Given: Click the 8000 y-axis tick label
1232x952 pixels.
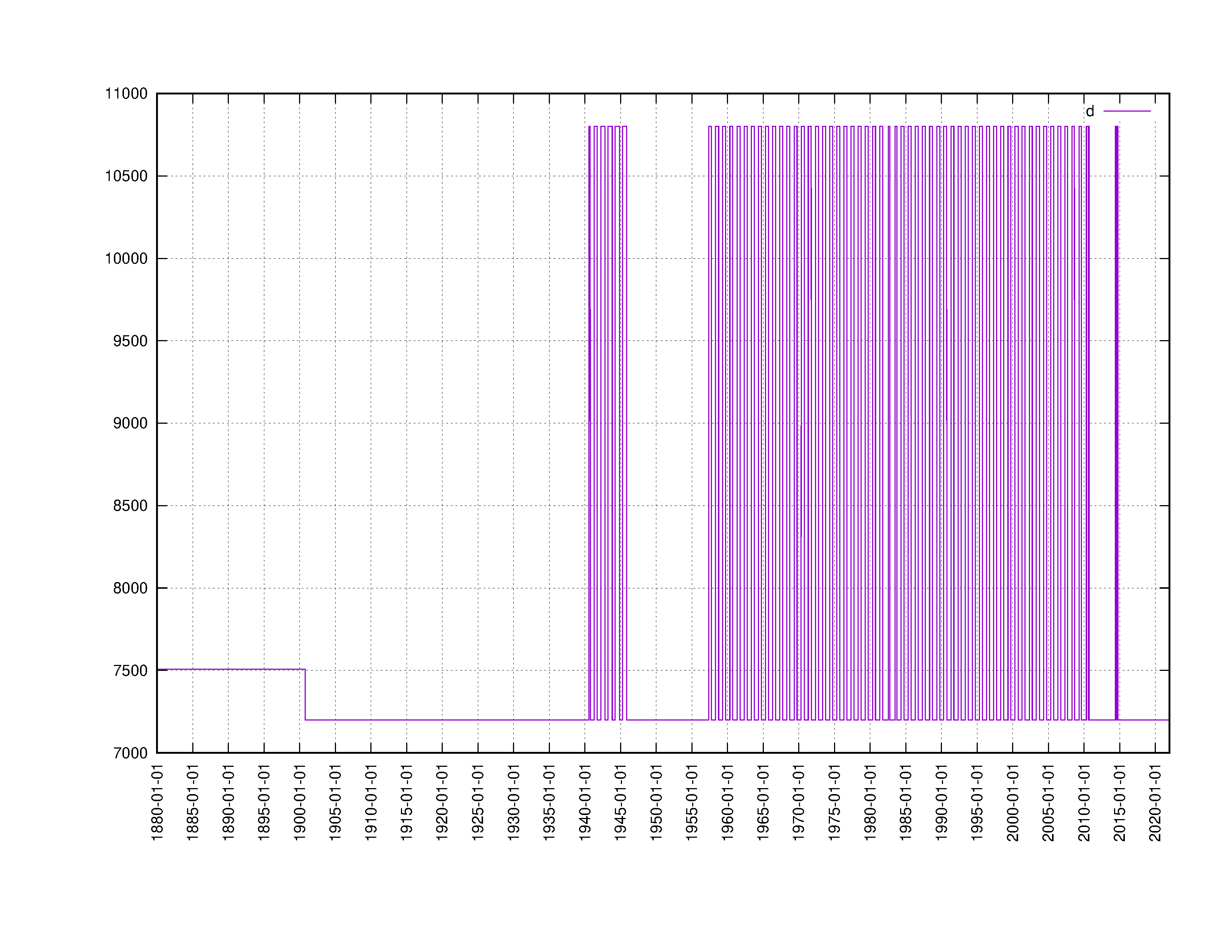Looking at the screenshot, I should pos(130,588).
